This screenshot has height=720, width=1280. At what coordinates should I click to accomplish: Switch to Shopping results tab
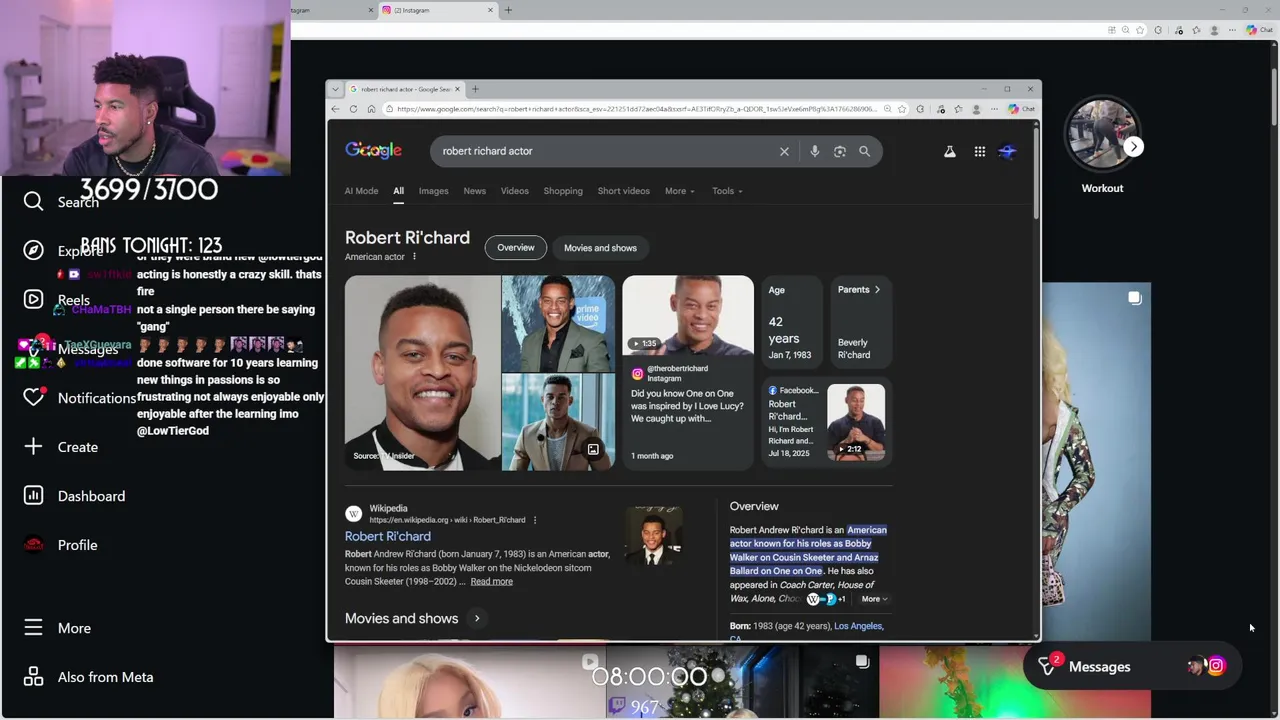[x=563, y=191]
